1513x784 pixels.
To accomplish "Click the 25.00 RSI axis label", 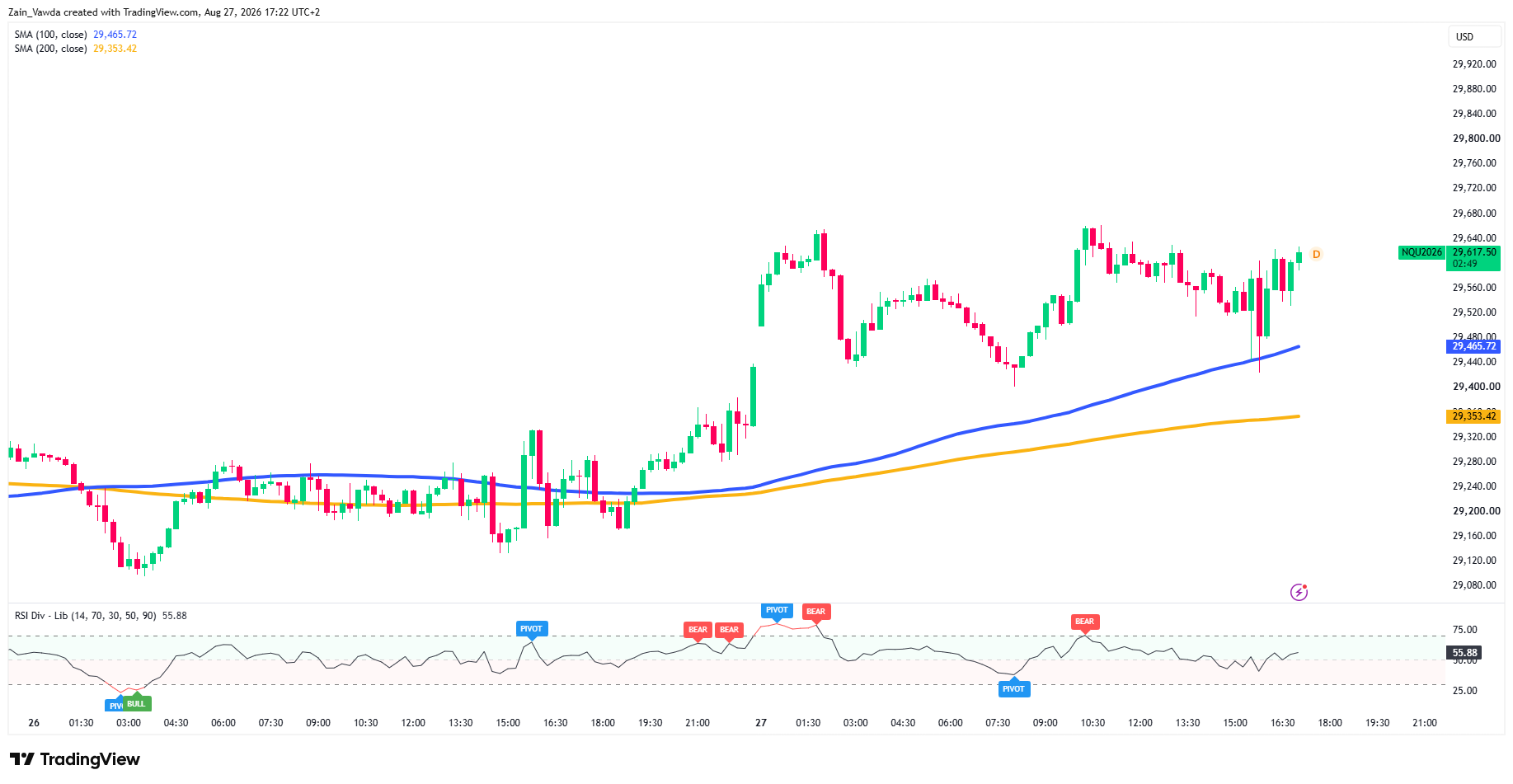I will (x=1465, y=691).
